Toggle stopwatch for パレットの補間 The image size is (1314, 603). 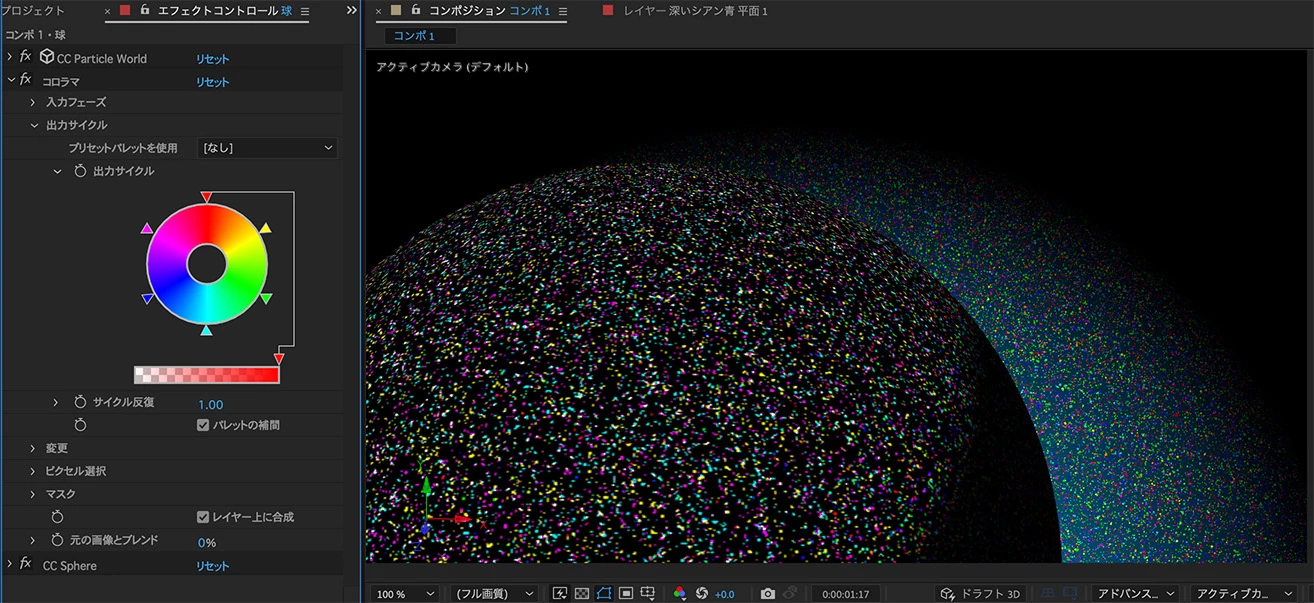(81, 425)
